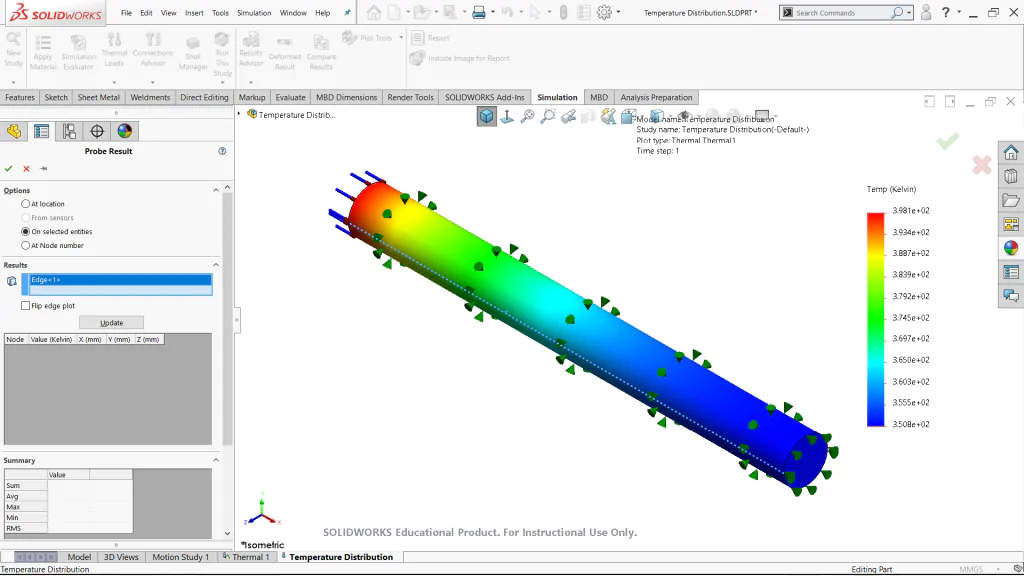Click the blue cube view orientation icon
1024x576 pixels.
click(487, 116)
